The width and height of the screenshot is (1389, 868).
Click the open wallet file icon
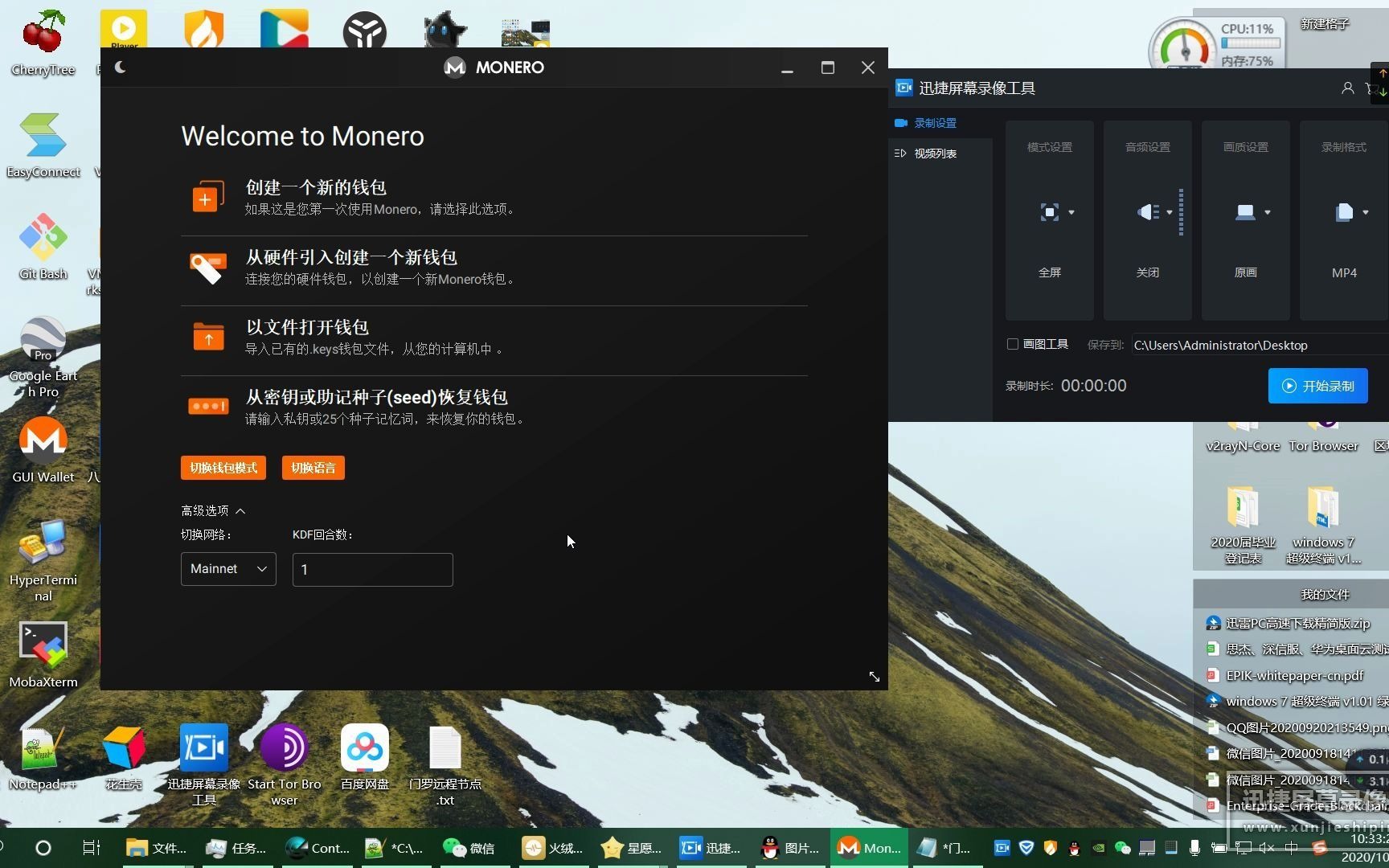[x=208, y=337]
